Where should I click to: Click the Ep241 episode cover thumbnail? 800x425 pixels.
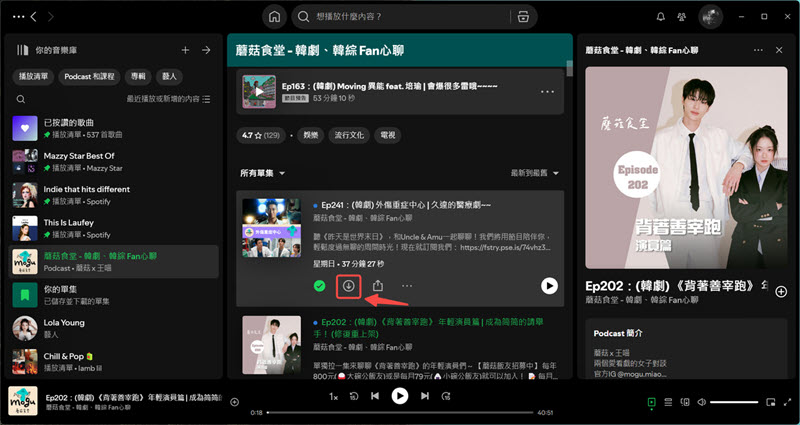click(271, 228)
